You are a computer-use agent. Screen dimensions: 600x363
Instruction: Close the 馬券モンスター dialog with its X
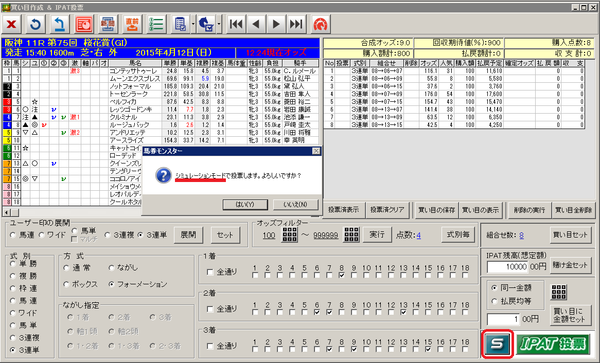316,151
